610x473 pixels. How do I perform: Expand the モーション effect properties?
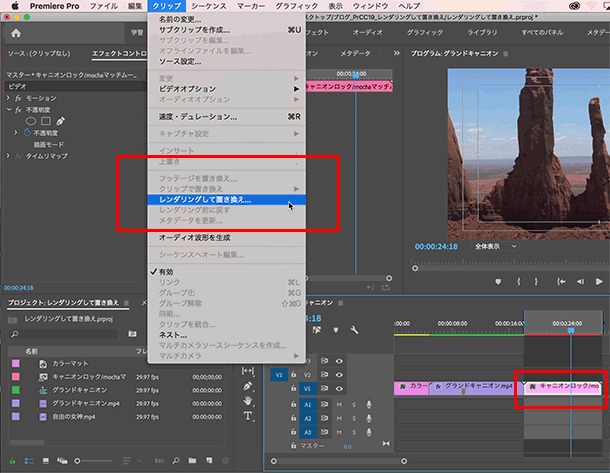coord(8,98)
